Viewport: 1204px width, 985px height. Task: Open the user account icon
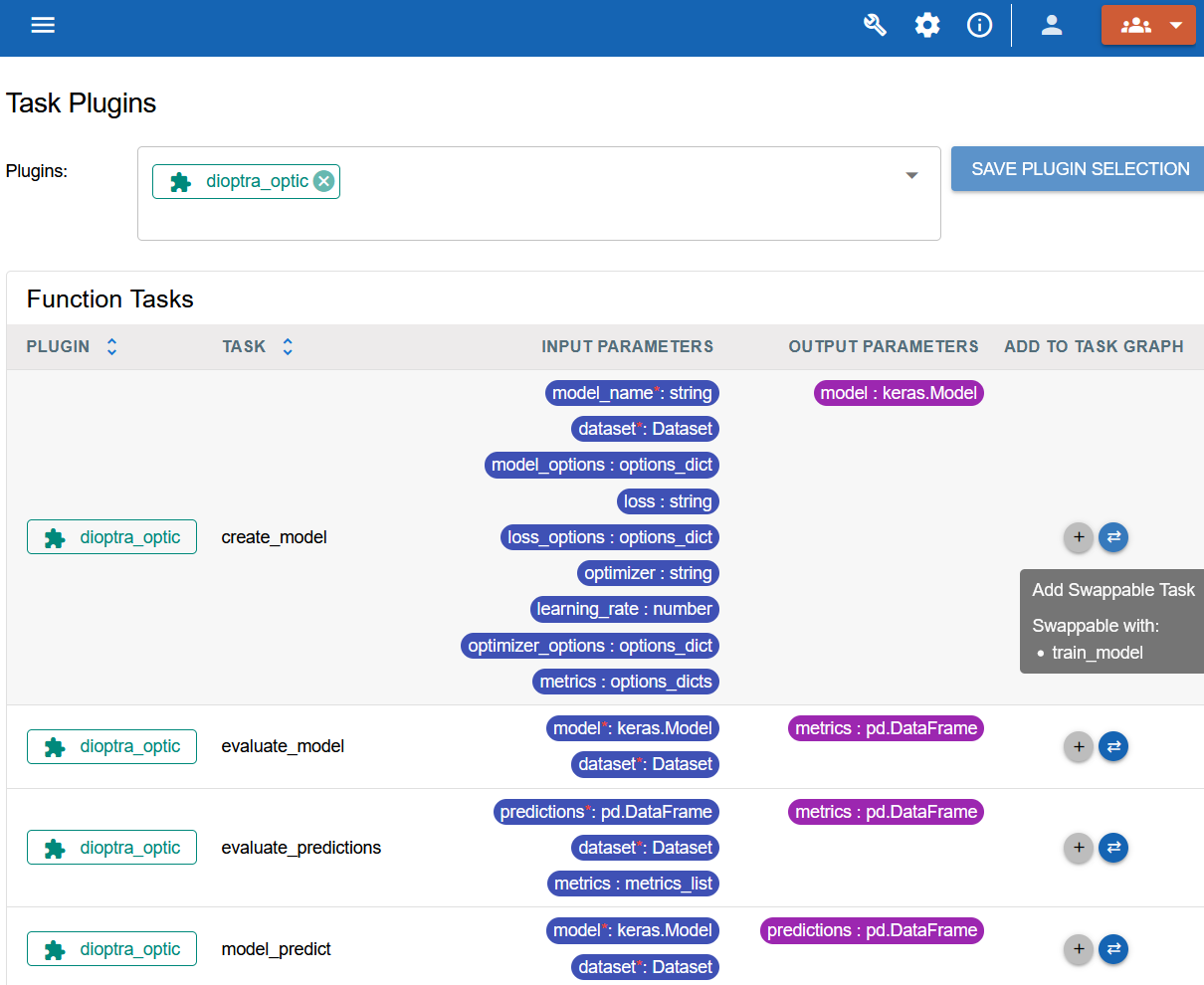coord(1052,25)
